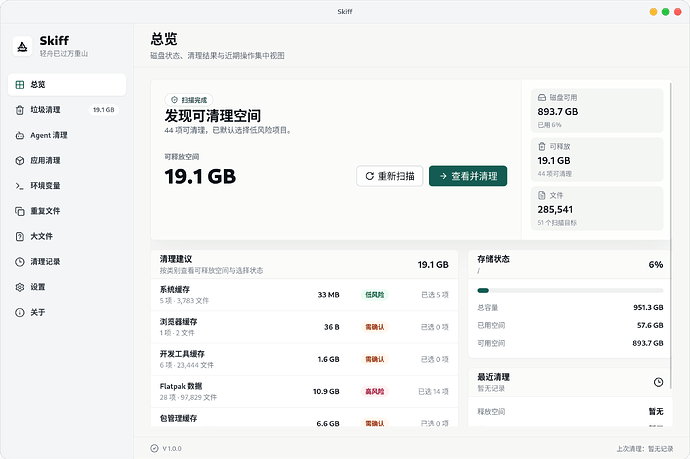Click the 重新扫描 rescan button
This screenshot has height=459, width=690.
[389, 176]
